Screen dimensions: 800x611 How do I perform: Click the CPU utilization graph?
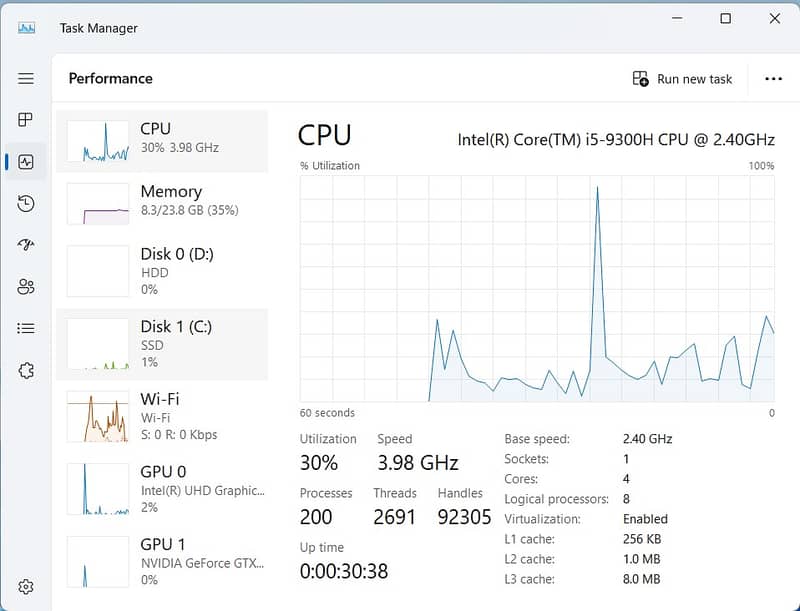coord(537,290)
